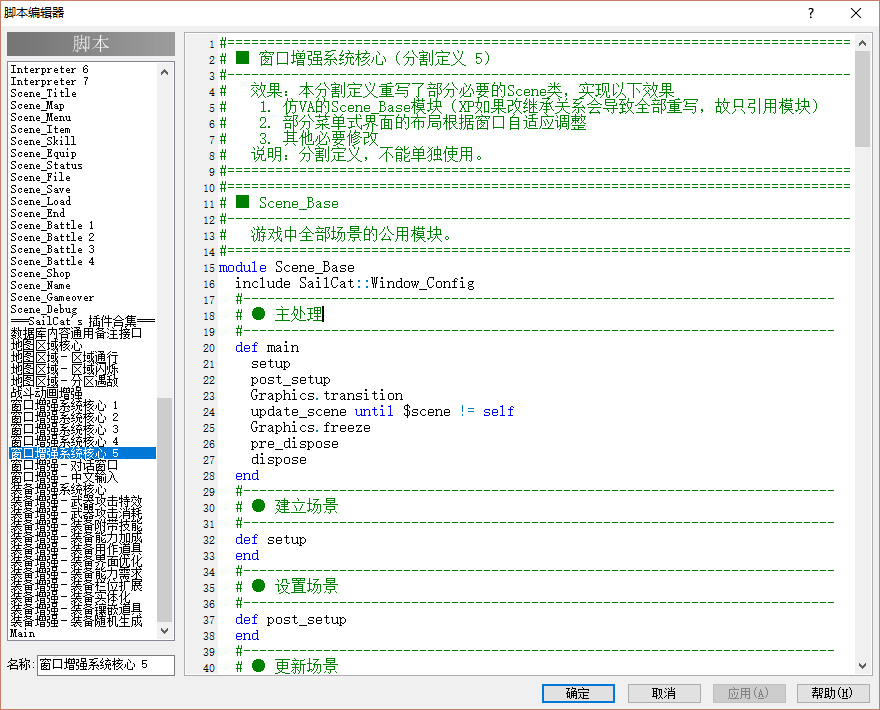
Task: Open the Scene_Item script
Action: tap(40, 129)
